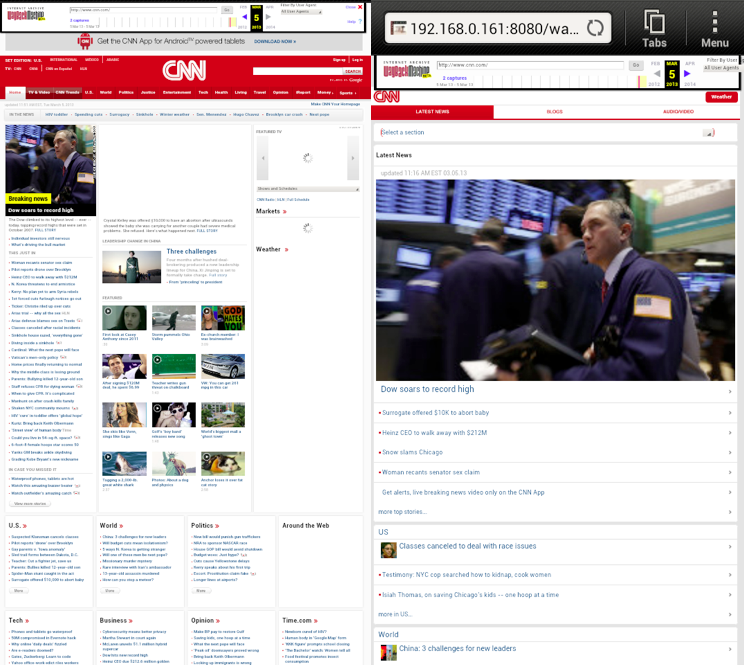This screenshot has width=744, height=666.
Task: Open the Shows and Schedules dropdown
Action: click(307, 189)
